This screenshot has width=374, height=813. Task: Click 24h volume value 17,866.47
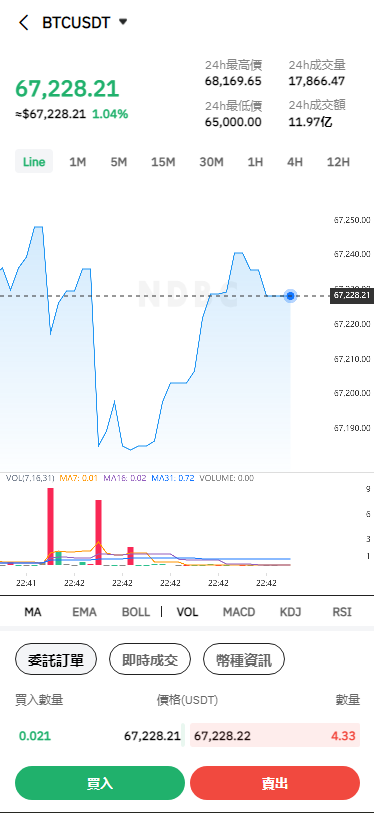tap(317, 81)
